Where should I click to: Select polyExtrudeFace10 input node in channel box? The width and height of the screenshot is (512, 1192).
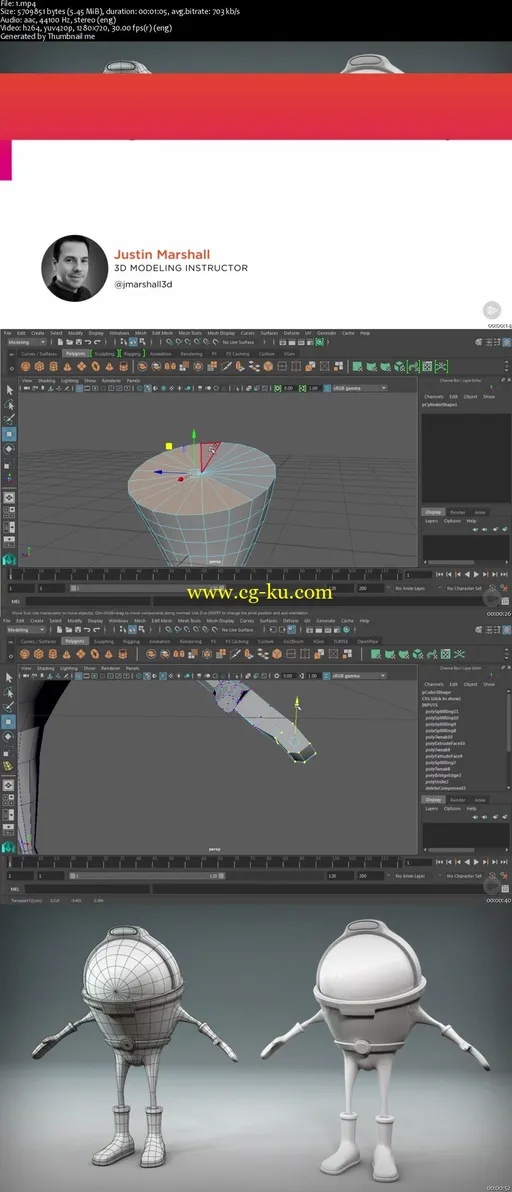(445, 743)
